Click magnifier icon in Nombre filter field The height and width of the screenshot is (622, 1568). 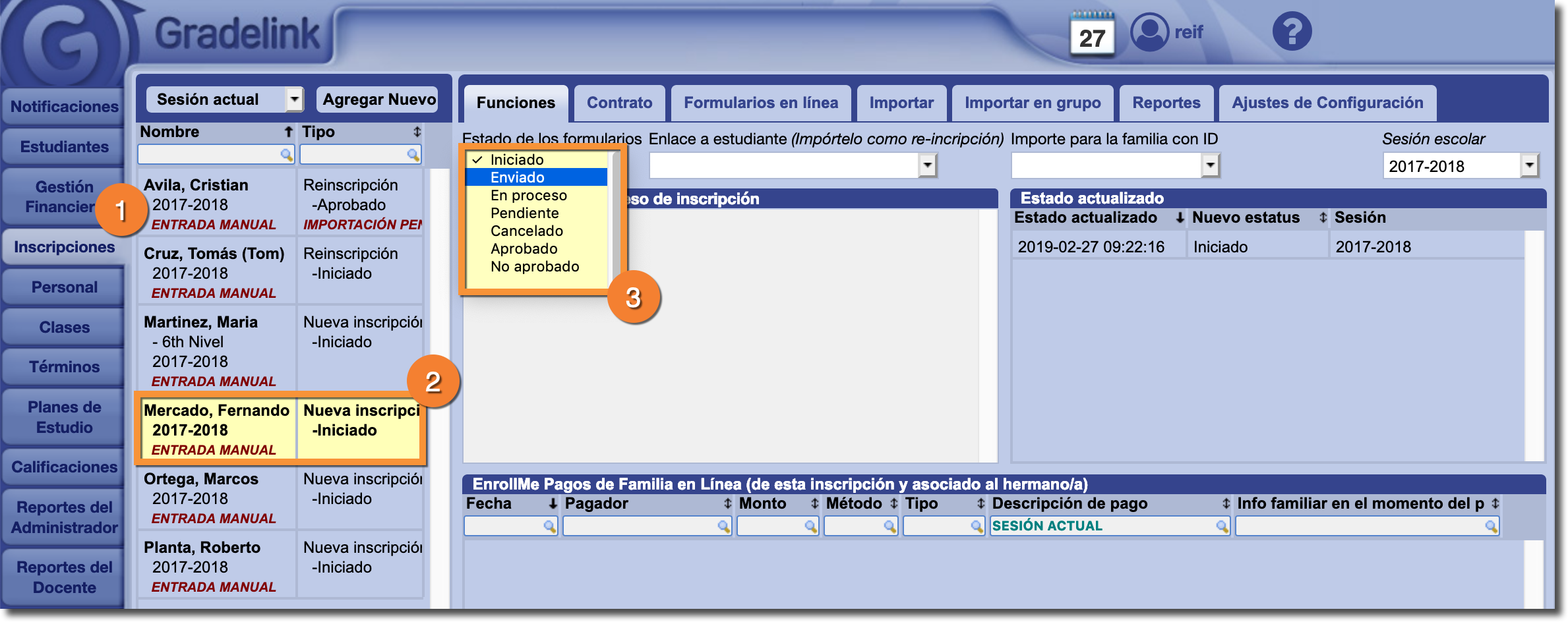(286, 155)
